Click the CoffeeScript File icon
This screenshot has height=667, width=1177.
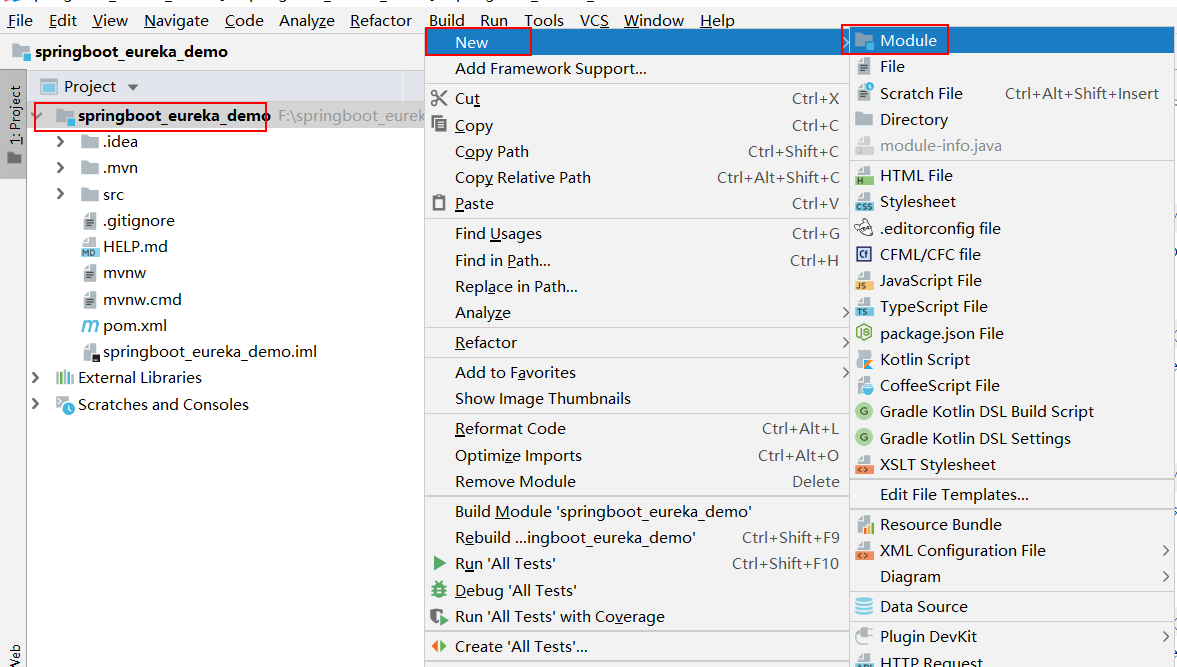[864, 386]
